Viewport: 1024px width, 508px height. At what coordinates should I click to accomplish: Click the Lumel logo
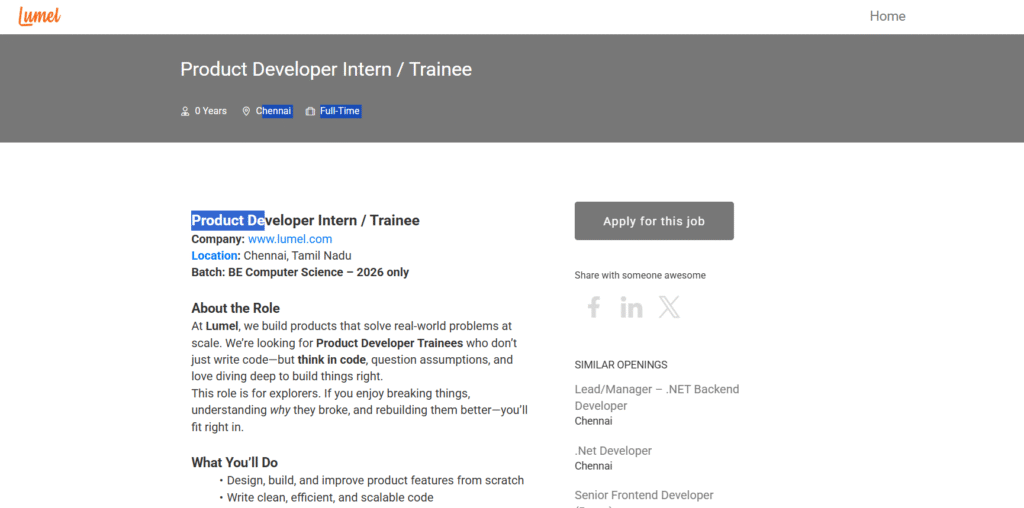(39, 16)
